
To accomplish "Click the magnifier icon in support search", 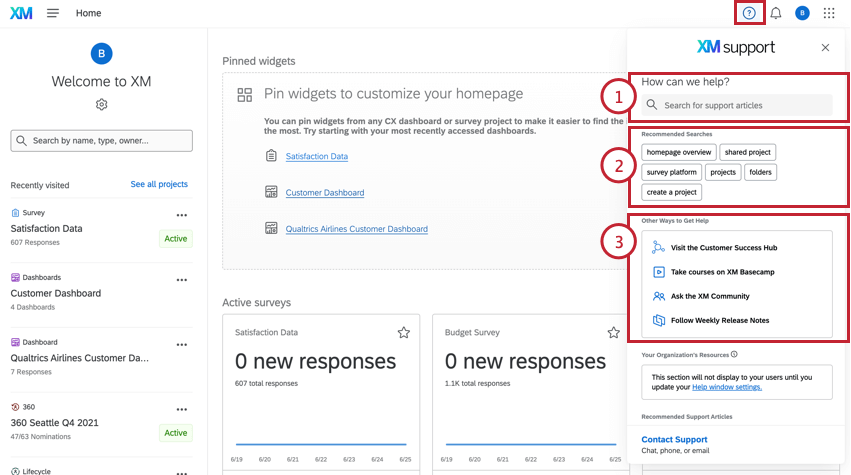I will (x=652, y=105).
